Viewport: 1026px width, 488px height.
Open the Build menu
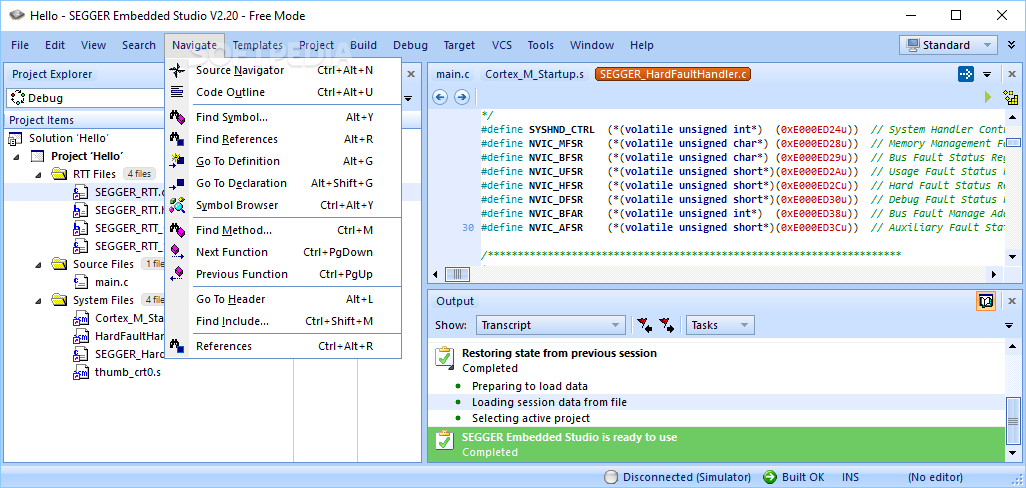(x=363, y=45)
